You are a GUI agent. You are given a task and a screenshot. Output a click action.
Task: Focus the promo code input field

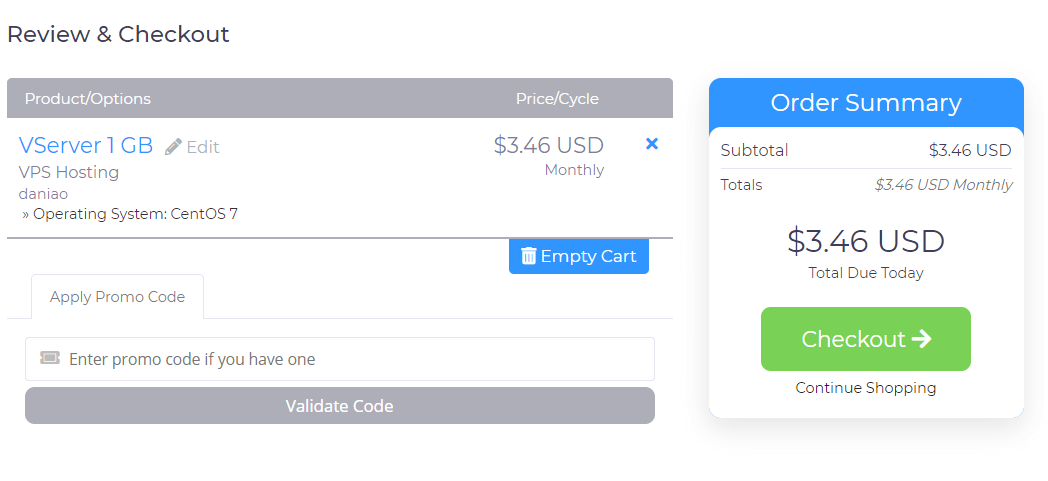pos(340,359)
